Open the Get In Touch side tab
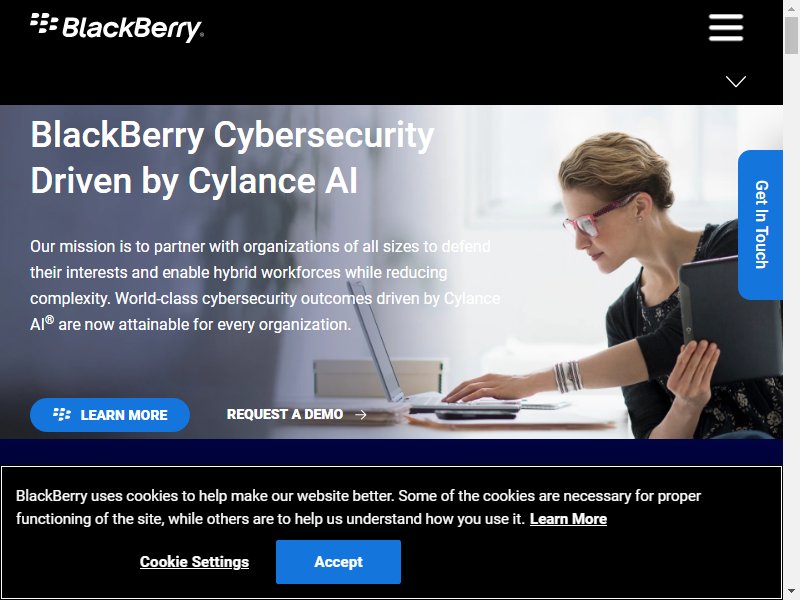Image resolution: width=800 pixels, height=600 pixels. 760,224
